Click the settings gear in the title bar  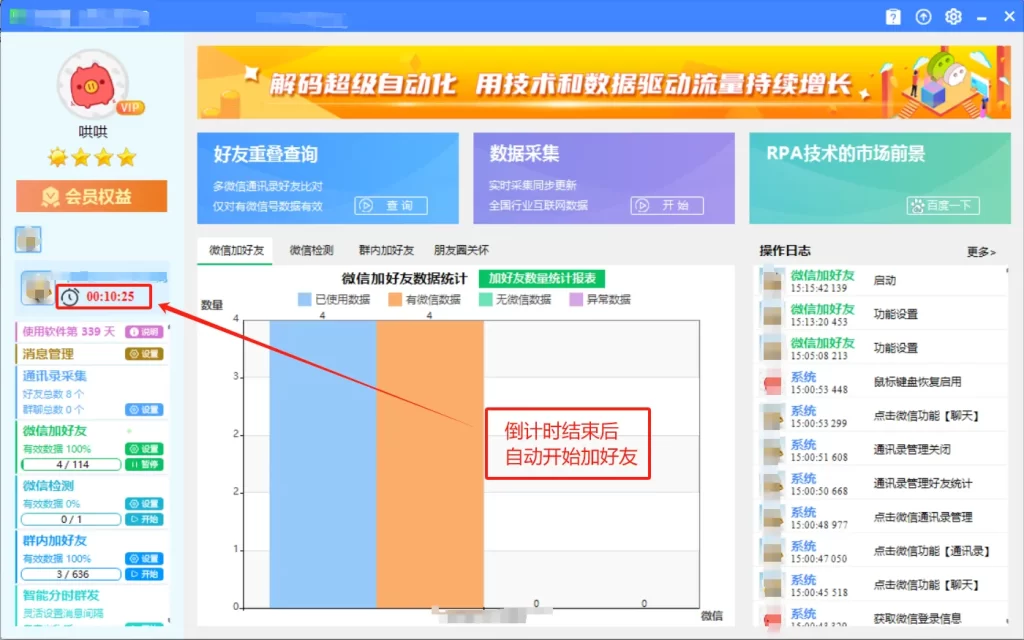(x=953, y=16)
